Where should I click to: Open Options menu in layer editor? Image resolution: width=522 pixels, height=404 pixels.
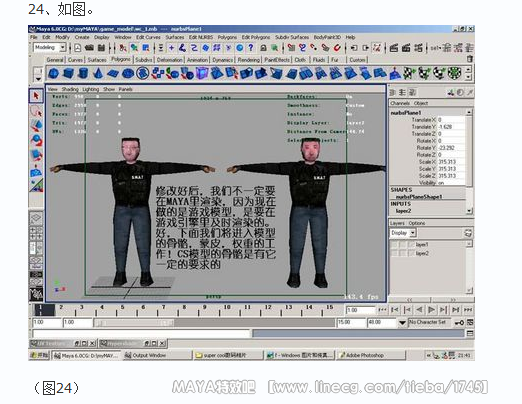pyautogui.click(x=417, y=223)
